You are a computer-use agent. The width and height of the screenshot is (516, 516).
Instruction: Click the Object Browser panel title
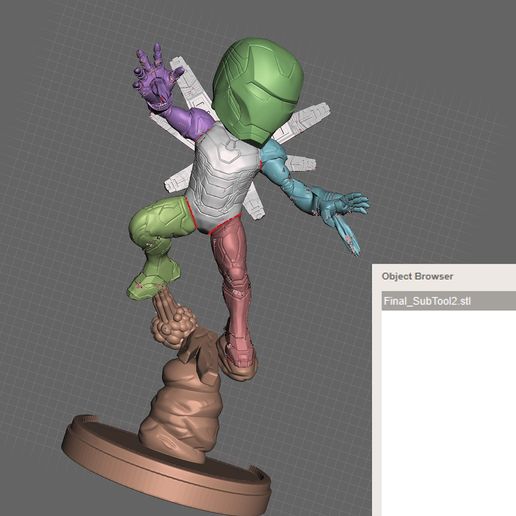click(417, 276)
